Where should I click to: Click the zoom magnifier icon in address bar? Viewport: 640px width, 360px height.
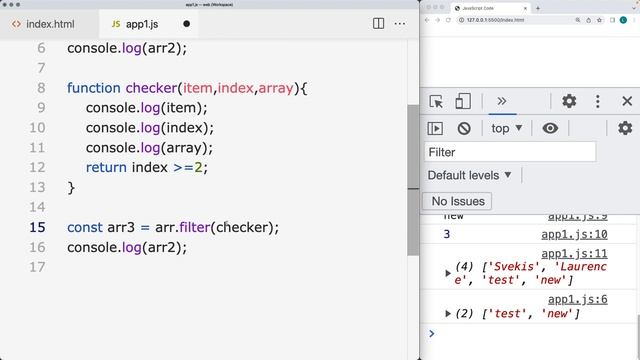578,20
